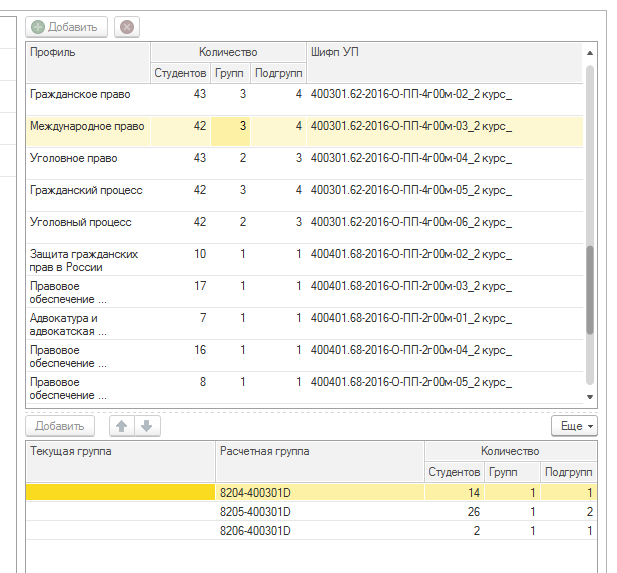Click the move down arrow icon
Image resolution: width=617 pixels, height=573 pixels.
(x=146, y=426)
